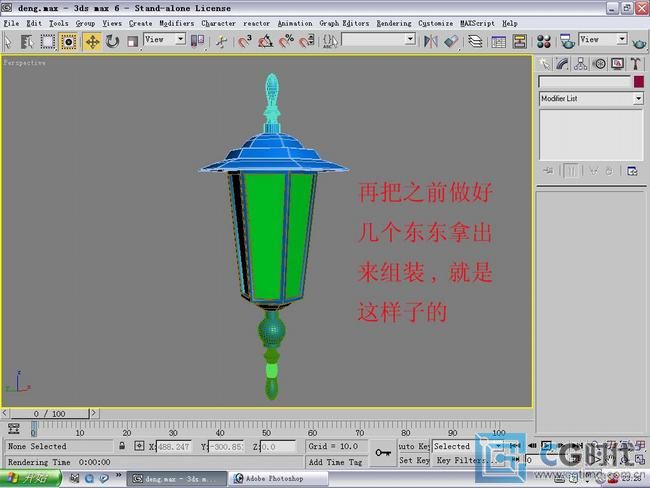The height and width of the screenshot is (488, 650).
Task: Open the reactor menu
Action: coord(256,23)
